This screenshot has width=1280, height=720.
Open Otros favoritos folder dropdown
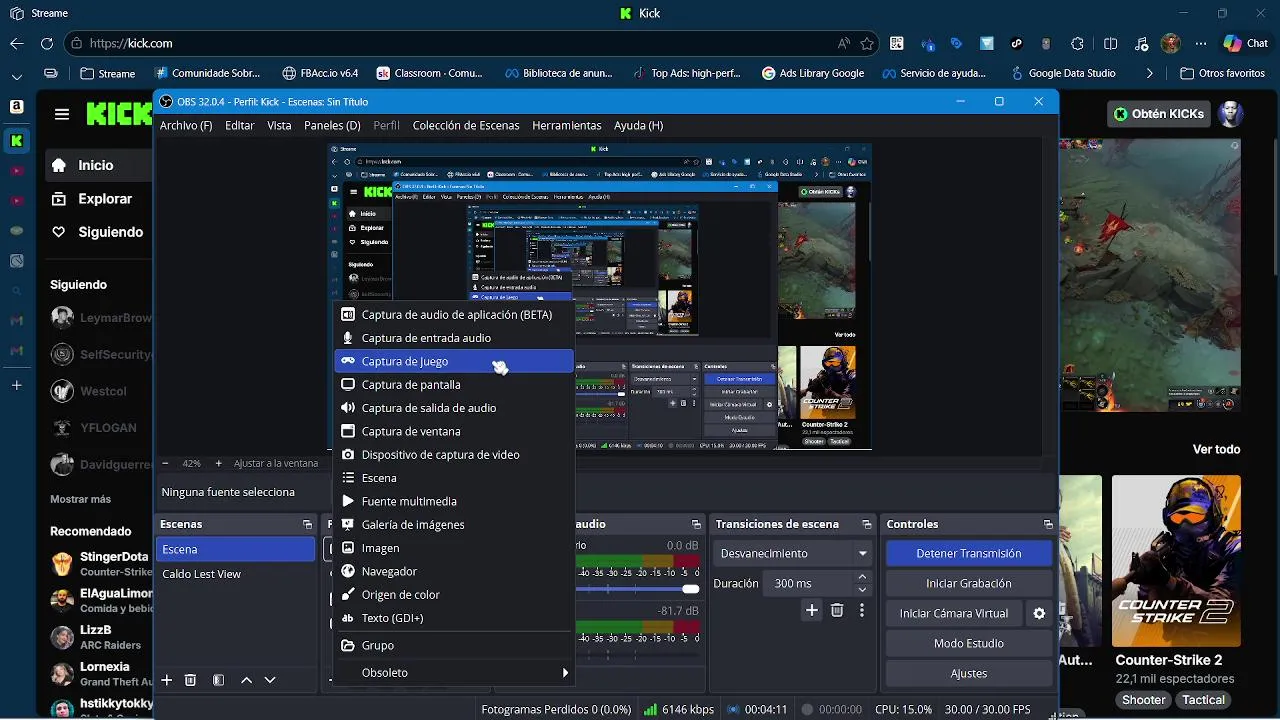coord(1222,73)
